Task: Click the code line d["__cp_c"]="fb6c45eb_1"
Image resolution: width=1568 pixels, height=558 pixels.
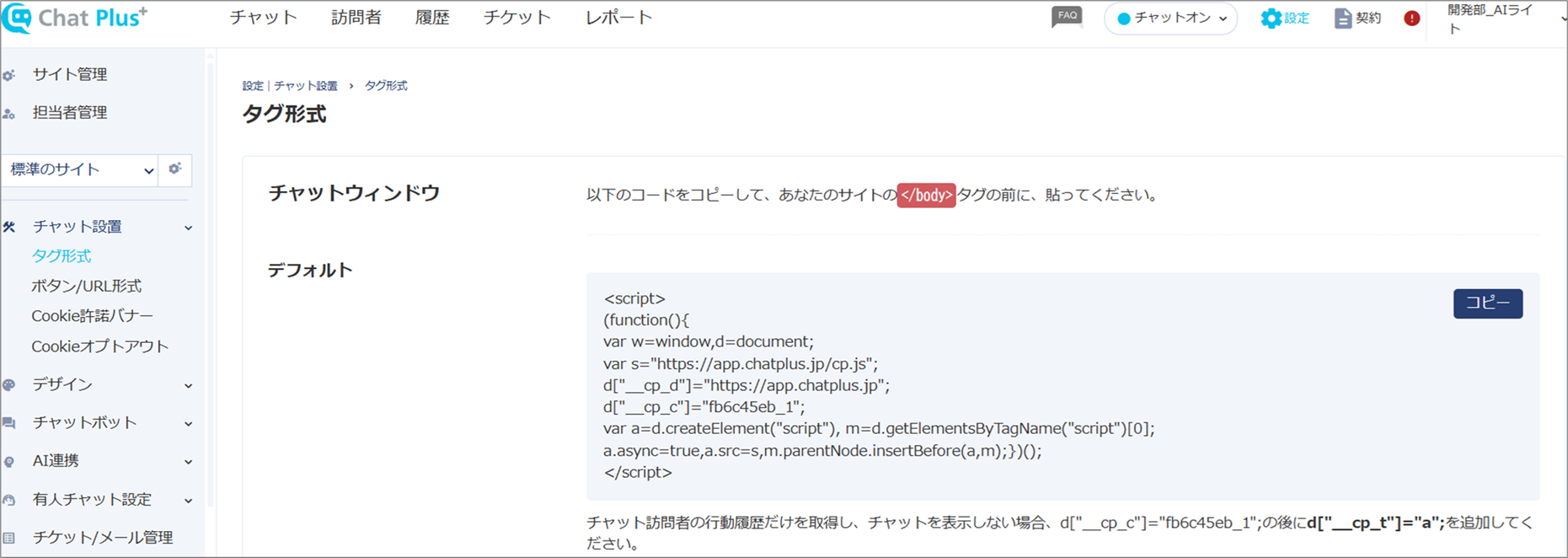Action: coord(704,407)
